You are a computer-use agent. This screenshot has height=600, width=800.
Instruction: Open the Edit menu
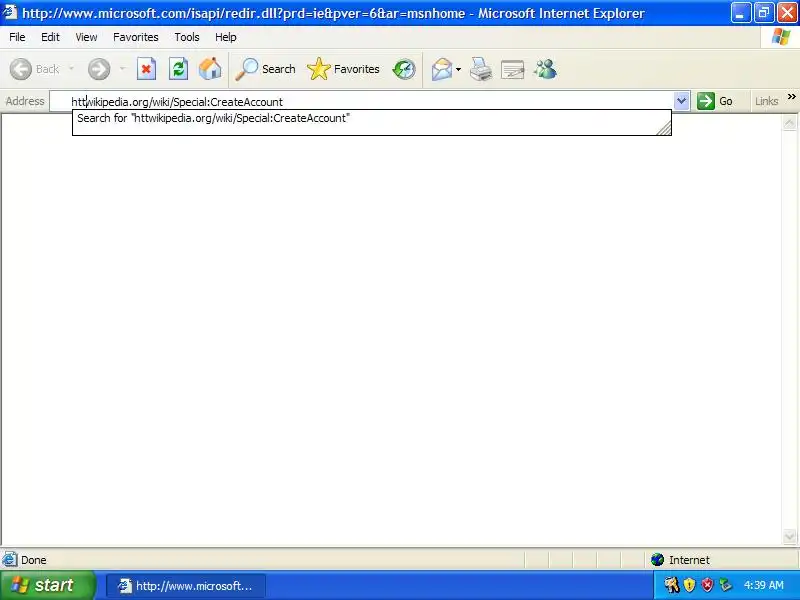pos(50,37)
